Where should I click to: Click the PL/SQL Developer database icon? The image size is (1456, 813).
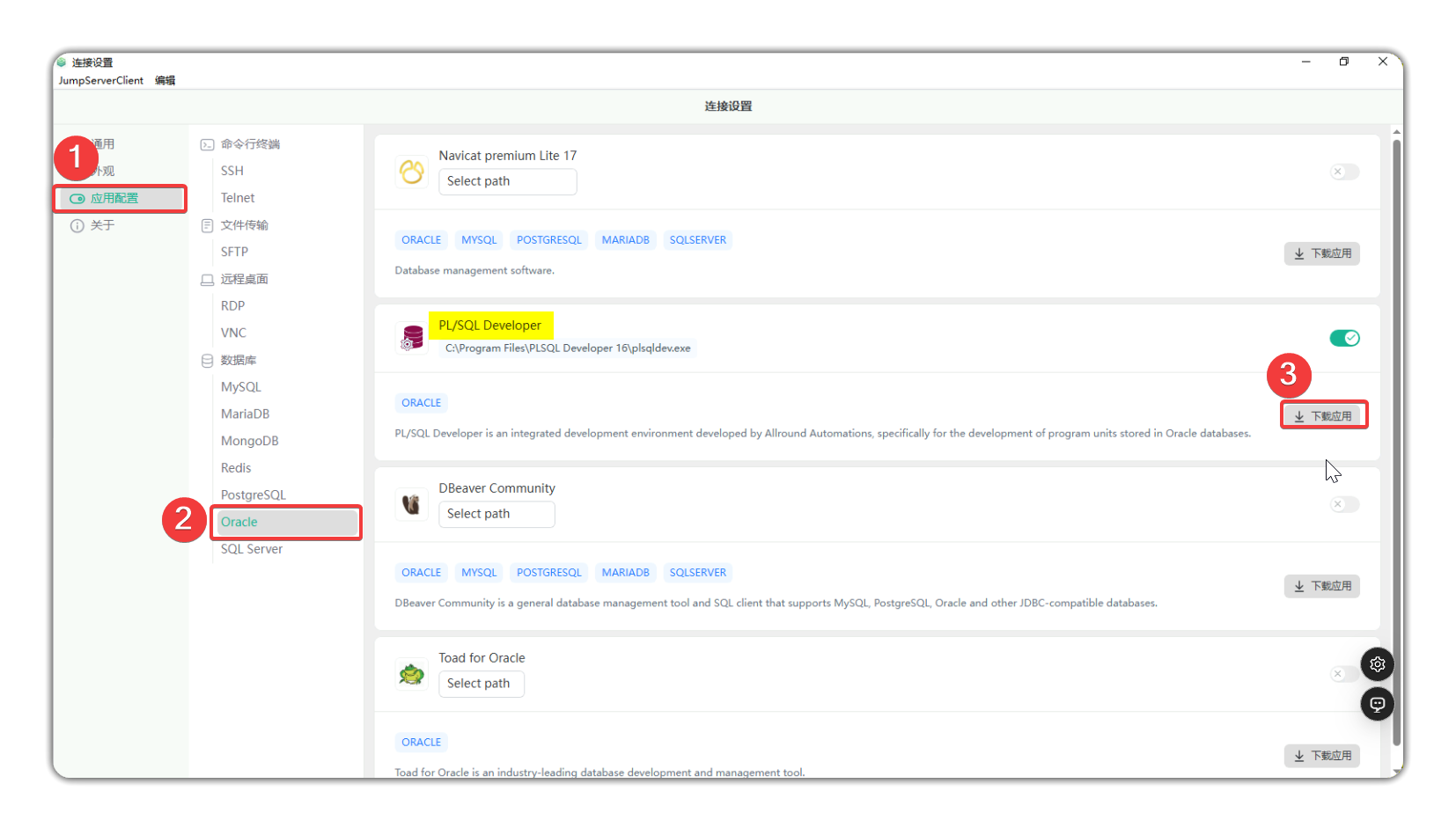(411, 337)
